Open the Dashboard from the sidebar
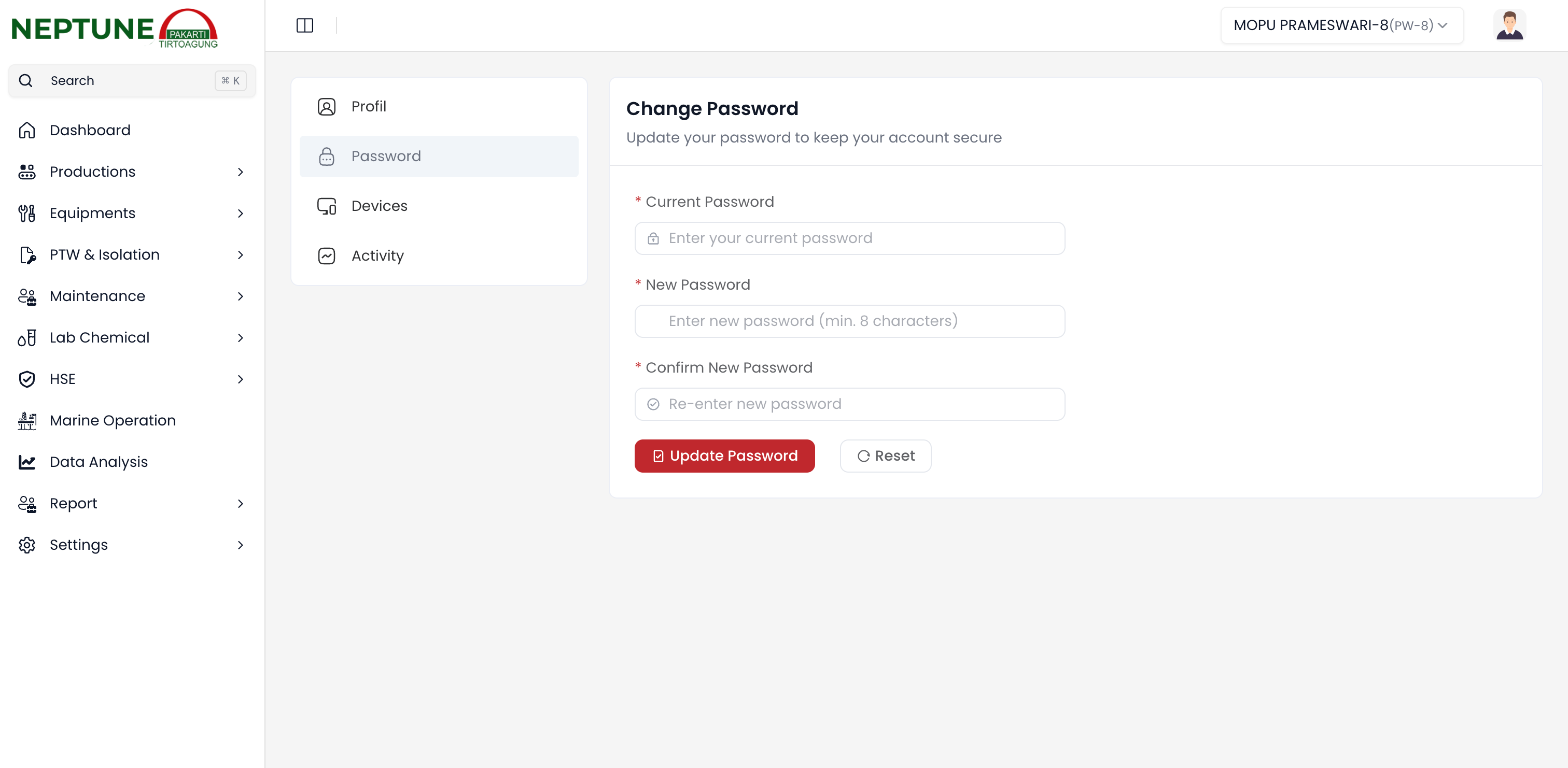The width and height of the screenshot is (1568, 768). [x=90, y=130]
